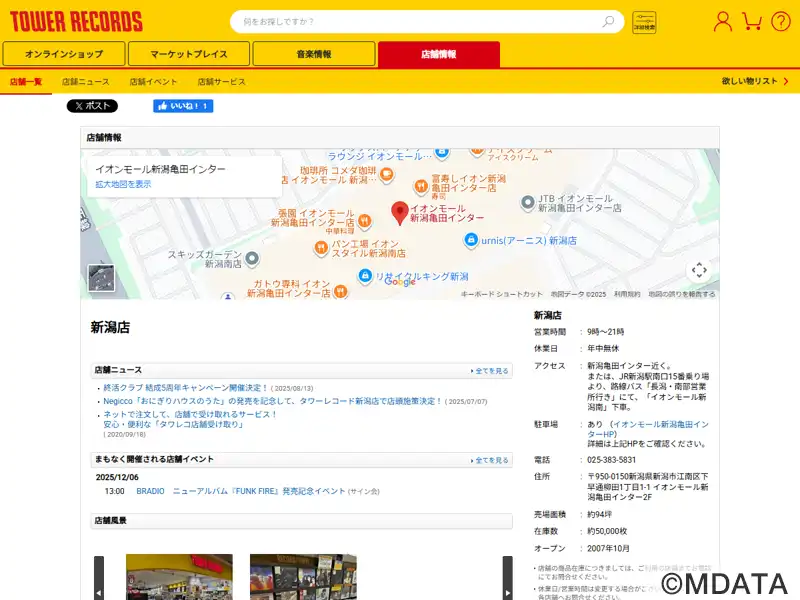Click the スキッズガーデン map marker
The image size is (800, 600).
click(x=252, y=259)
